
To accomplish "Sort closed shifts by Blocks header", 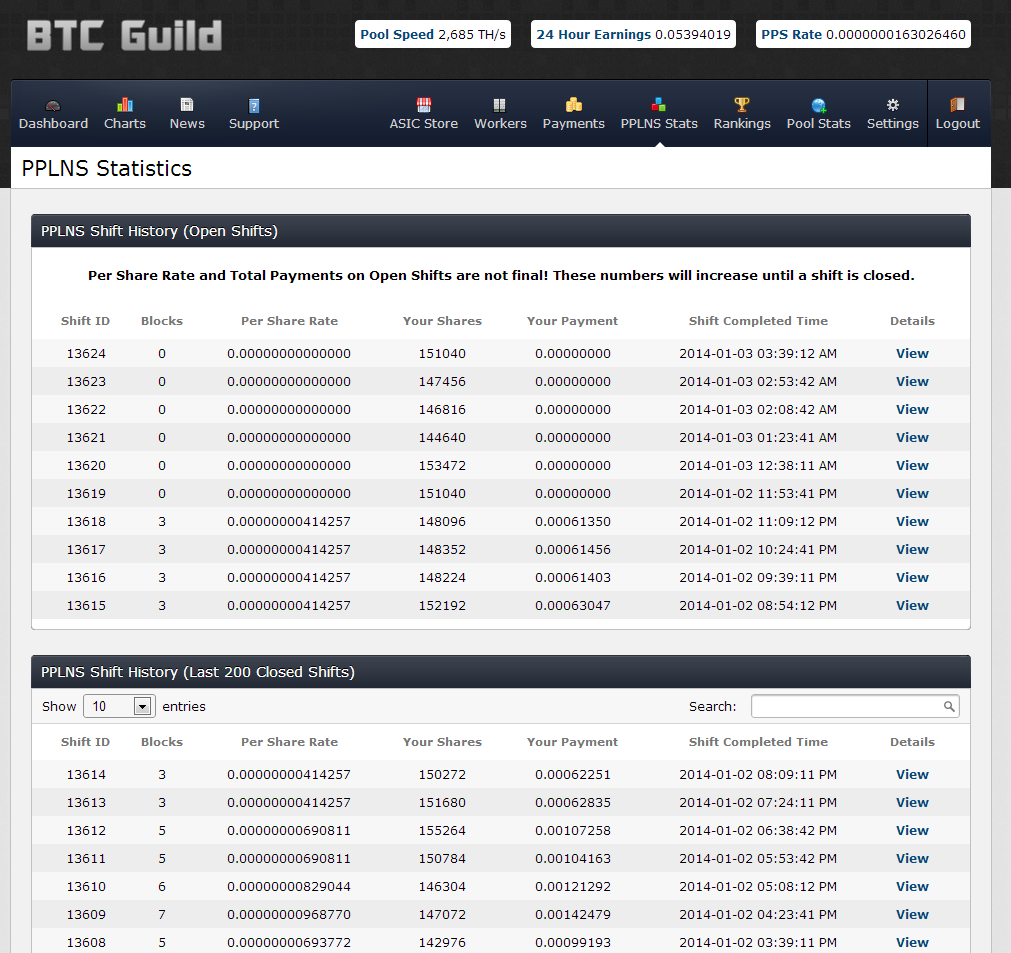I will point(162,742).
